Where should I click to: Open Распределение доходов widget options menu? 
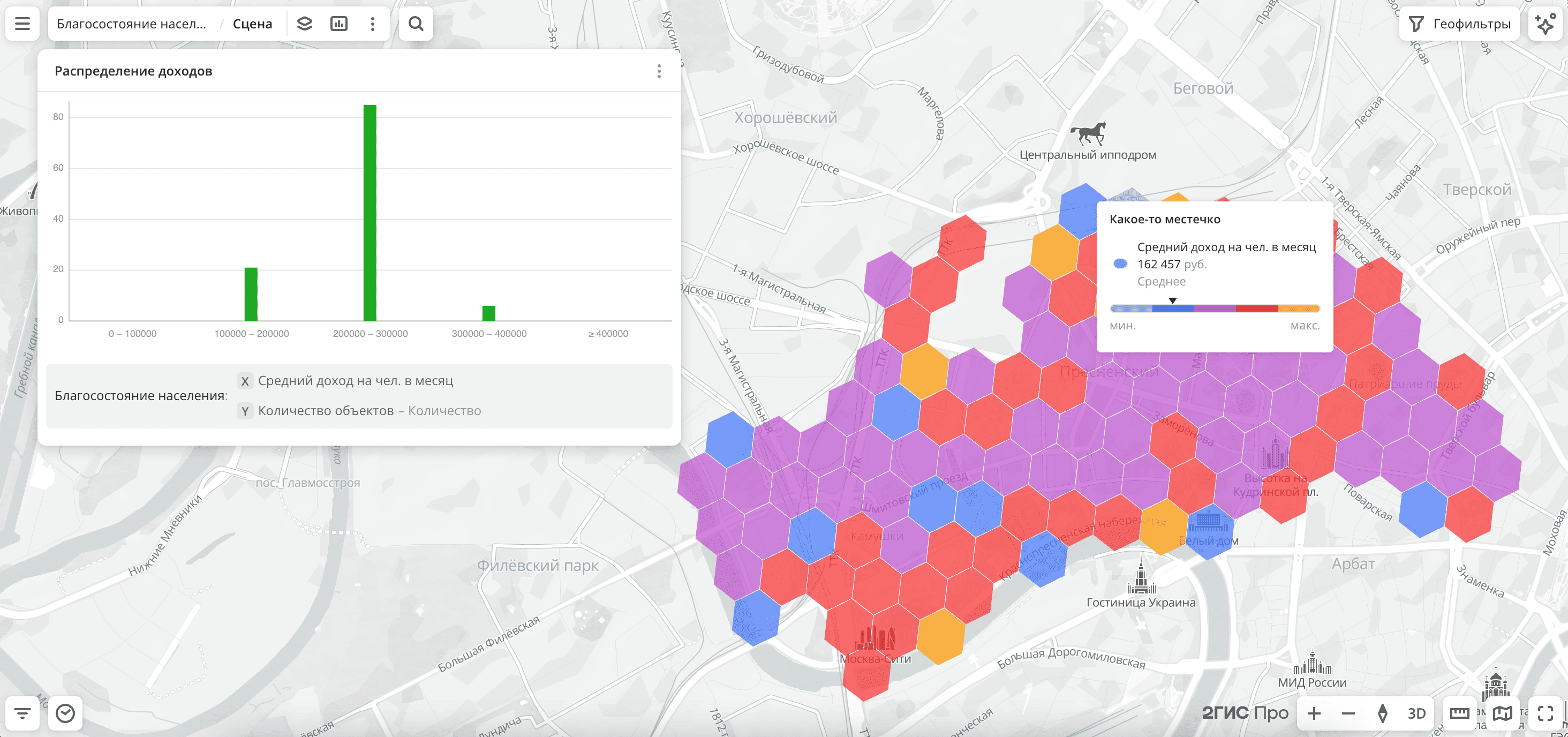659,71
